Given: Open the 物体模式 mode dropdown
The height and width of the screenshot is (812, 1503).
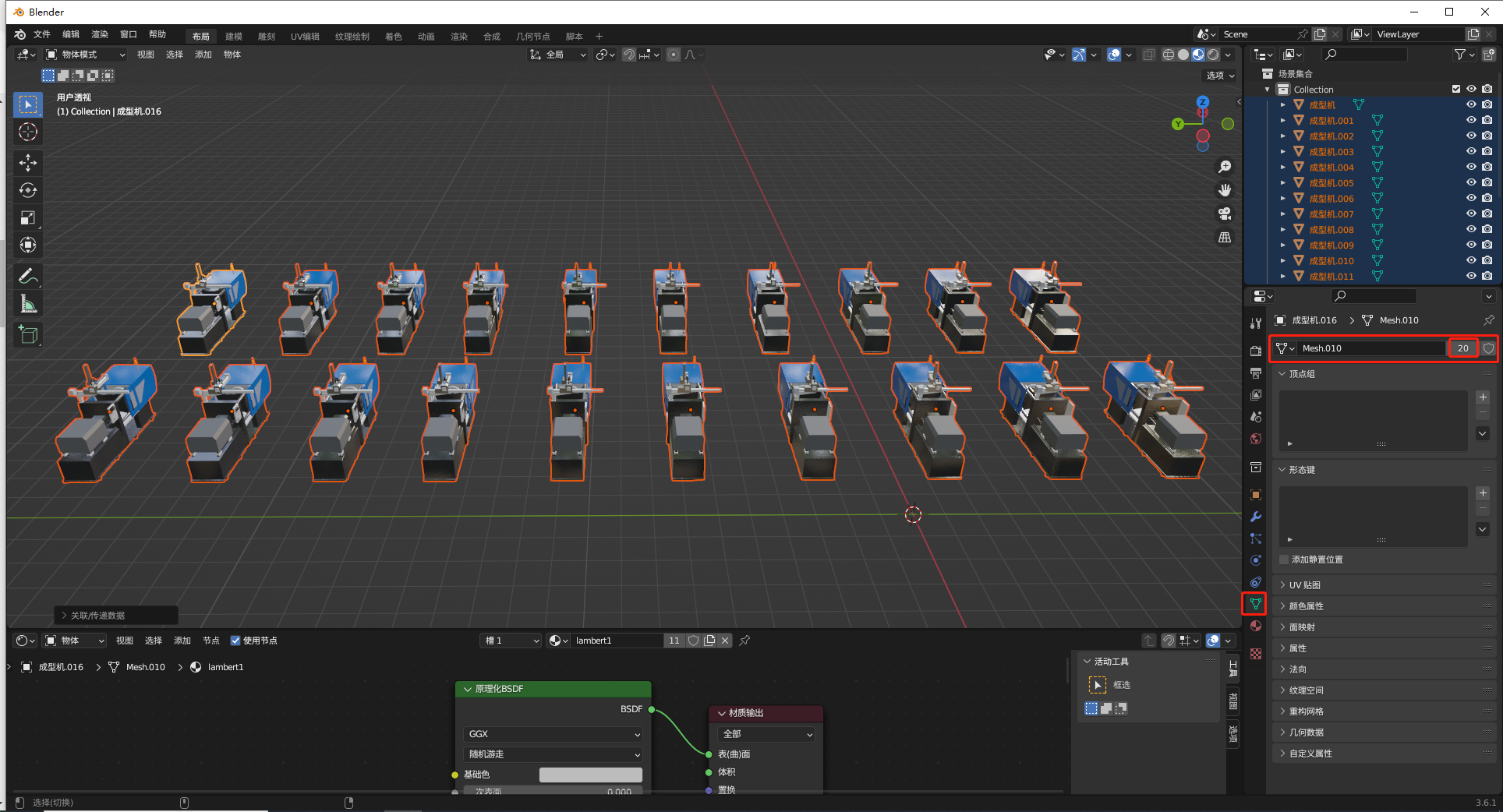Looking at the screenshot, I should pyautogui.click(x=85, y=55).
